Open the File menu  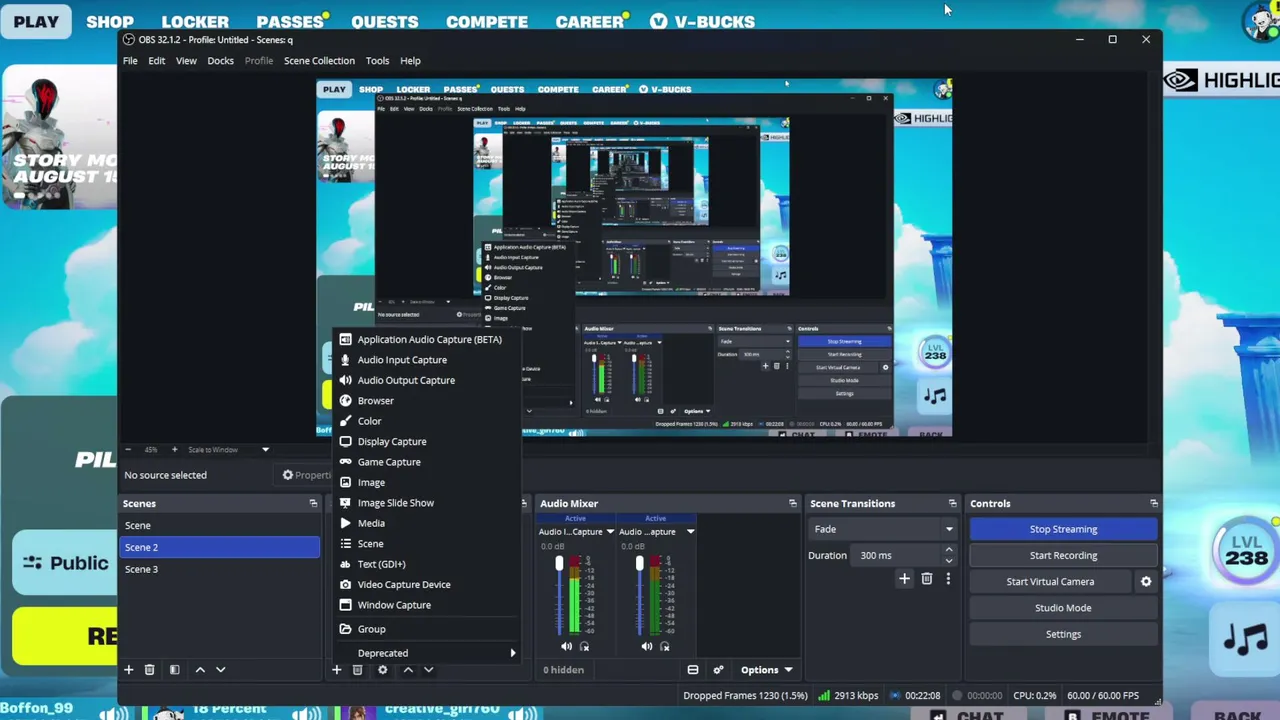coord(130,61)
